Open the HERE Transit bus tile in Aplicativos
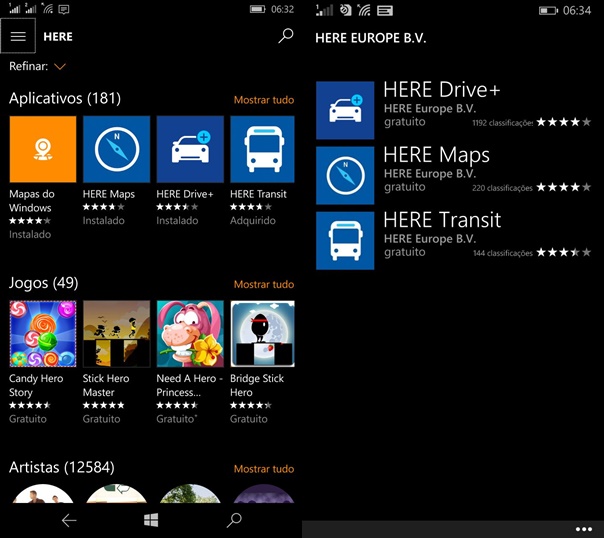The height and width of the screenshot is (538, 604). (x=262, y=149)
